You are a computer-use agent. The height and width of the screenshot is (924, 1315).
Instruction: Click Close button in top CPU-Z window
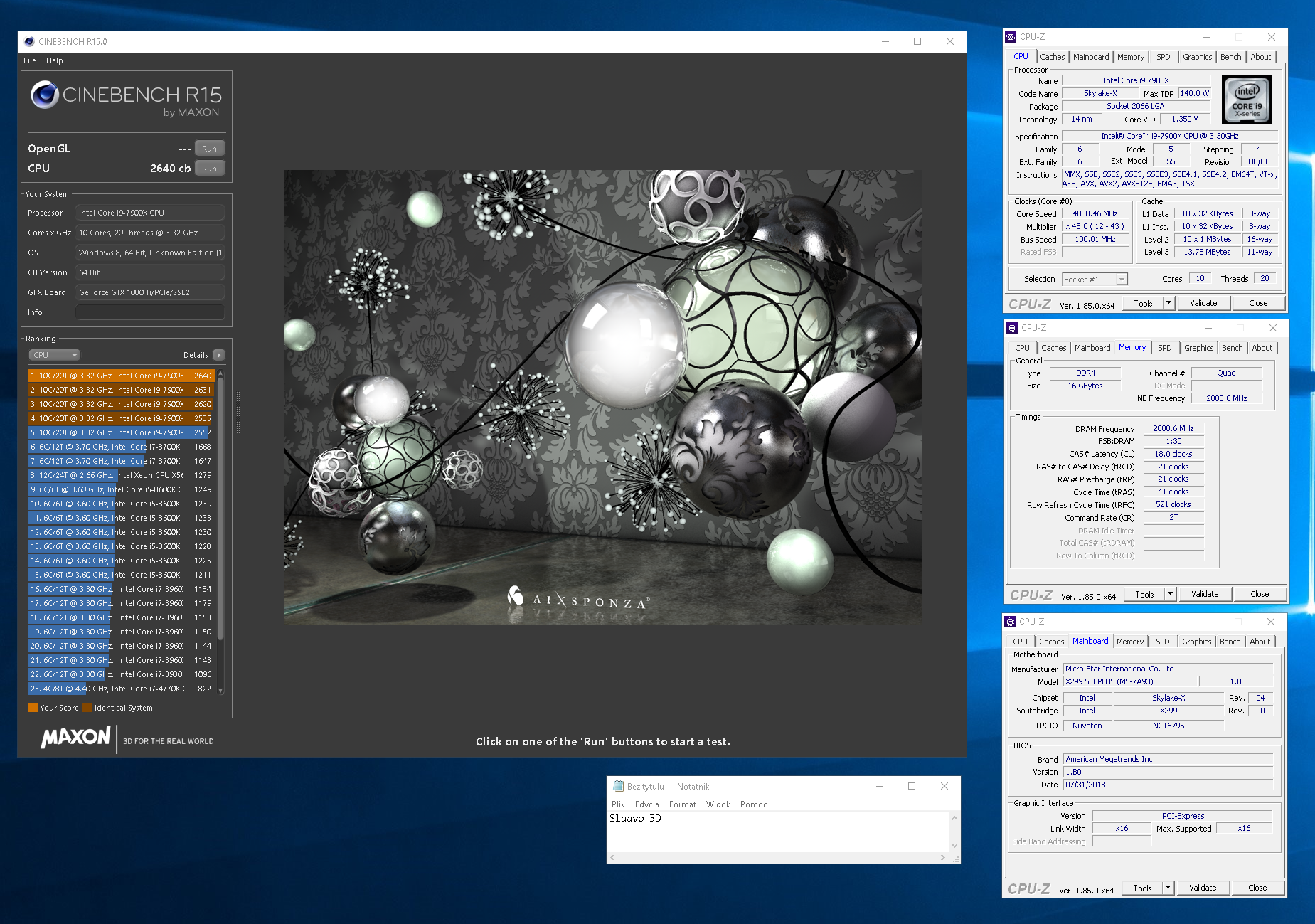click(1258, 303)
